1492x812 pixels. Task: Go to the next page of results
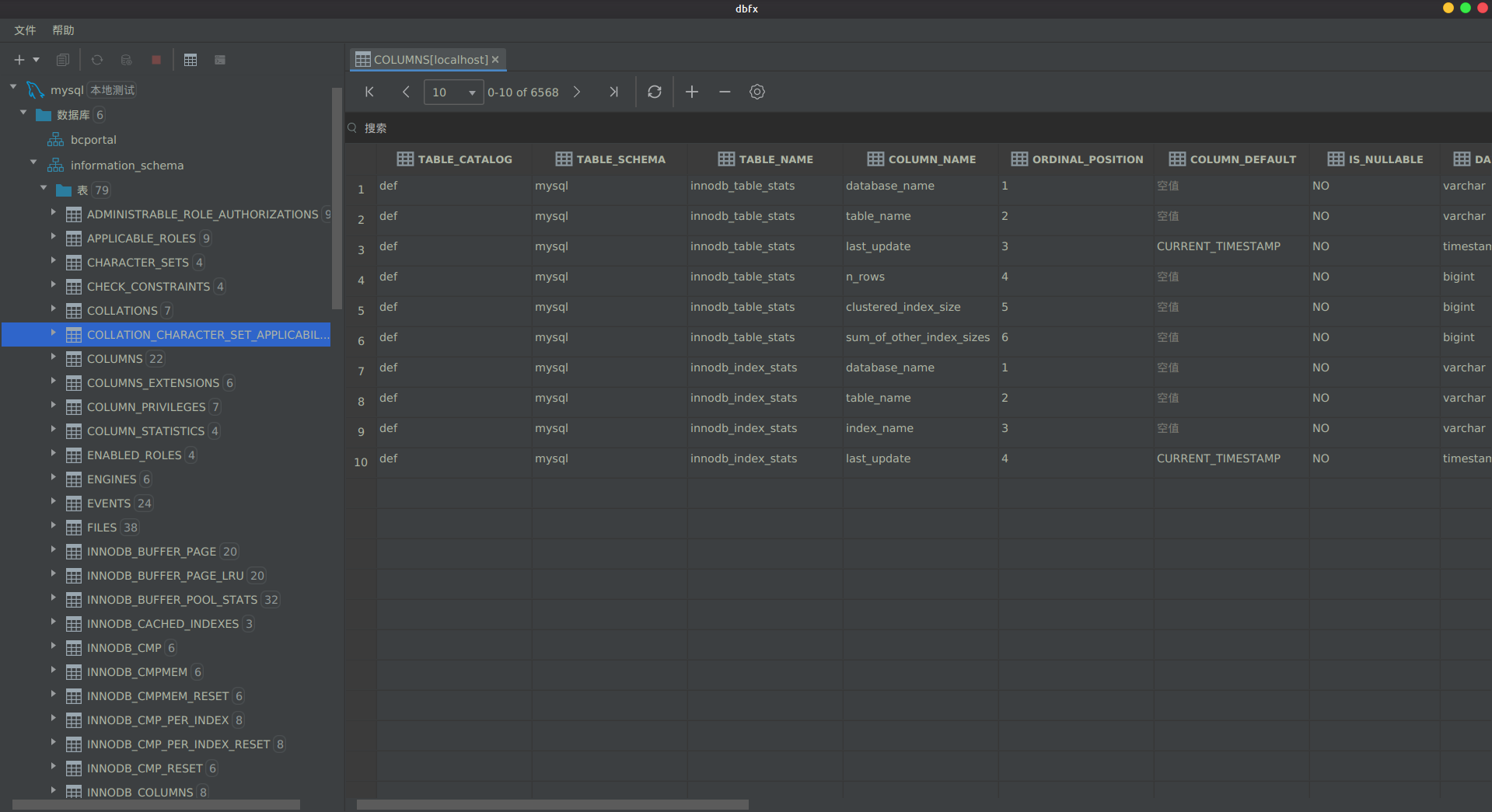point(577,92)
